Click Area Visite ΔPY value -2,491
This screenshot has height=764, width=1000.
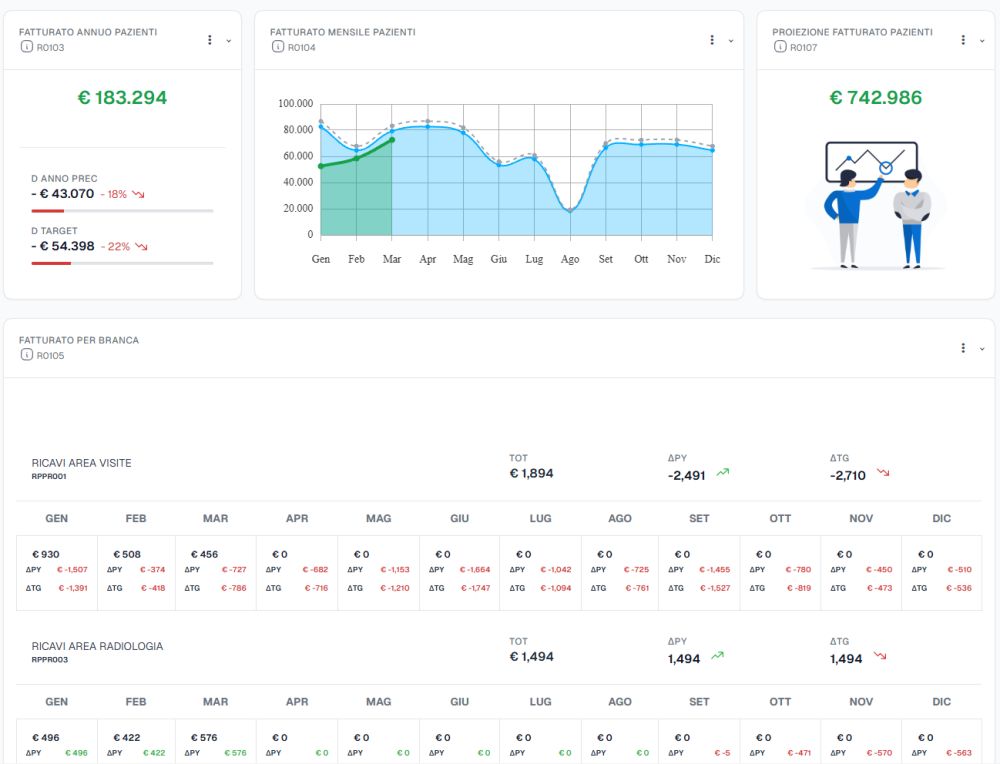point(687,475)
